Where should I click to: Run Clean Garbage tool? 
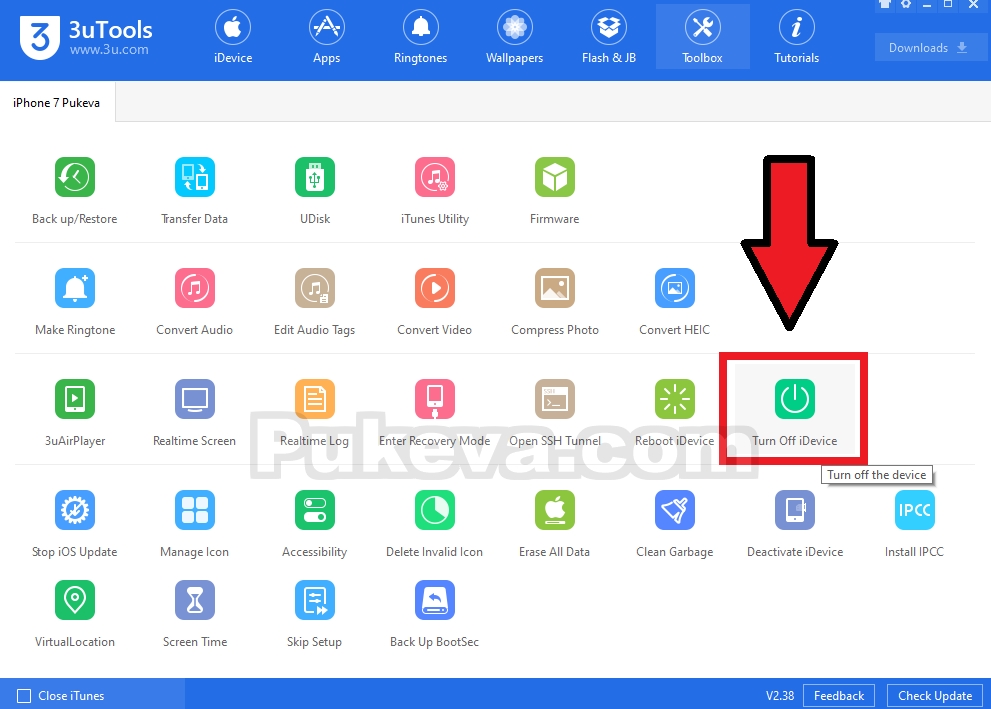point(675,510)
